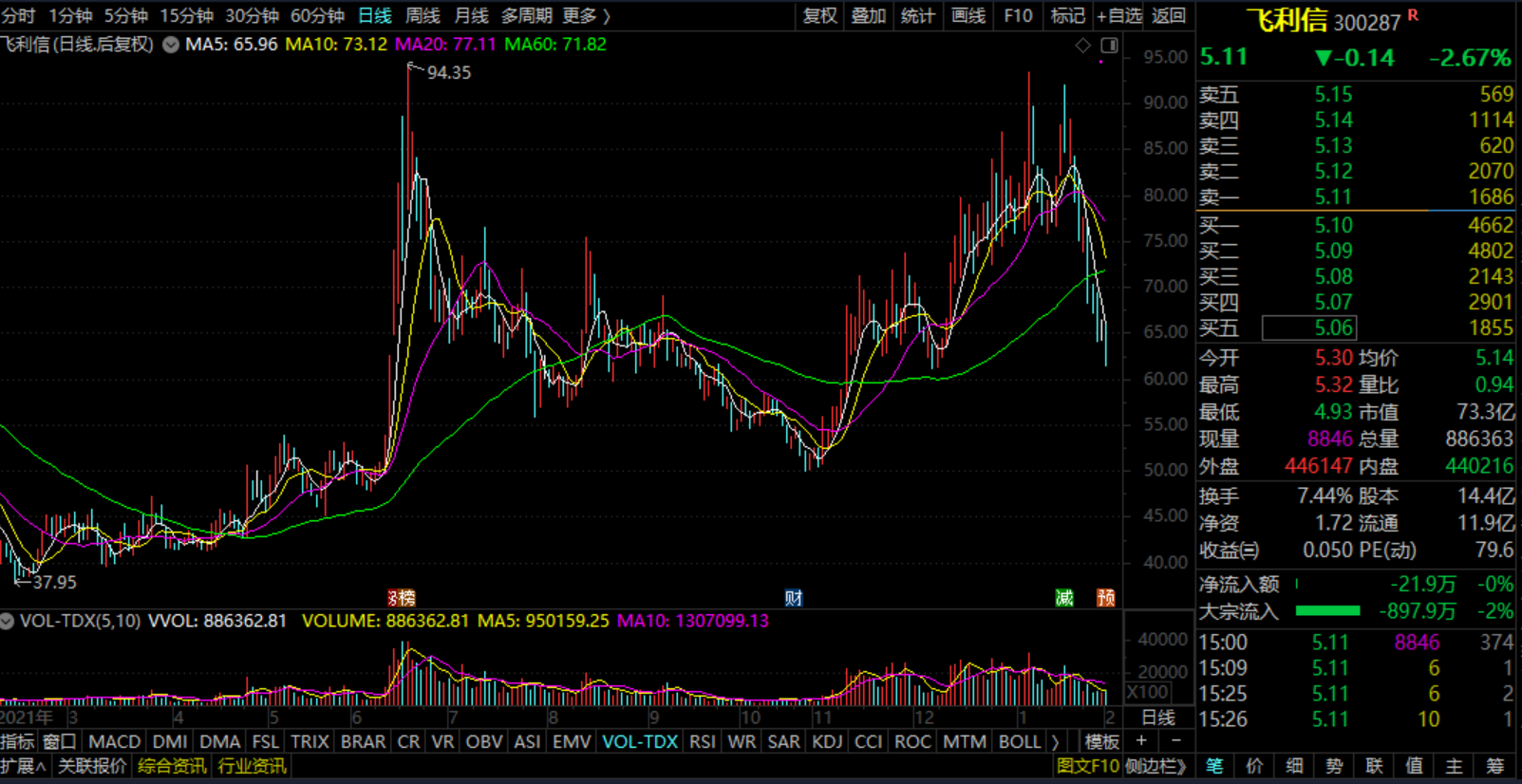
Task: Select the 日线 daily chart
Action: coord(375,15)
